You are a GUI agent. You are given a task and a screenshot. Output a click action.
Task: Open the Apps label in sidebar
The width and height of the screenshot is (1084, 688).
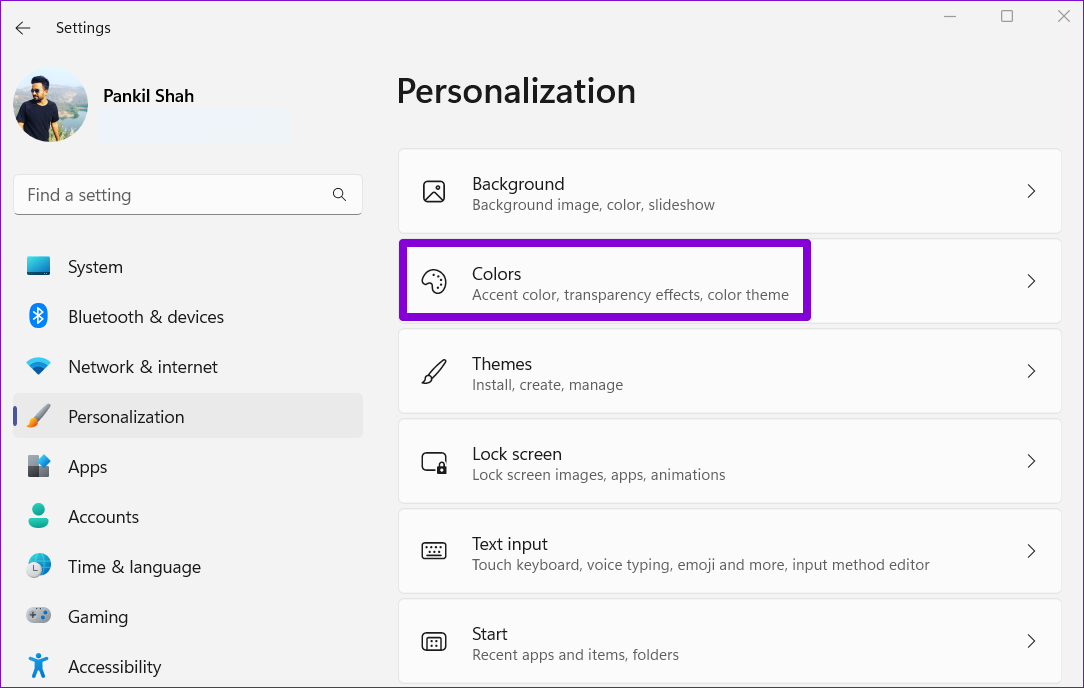(x=88, y=467)
